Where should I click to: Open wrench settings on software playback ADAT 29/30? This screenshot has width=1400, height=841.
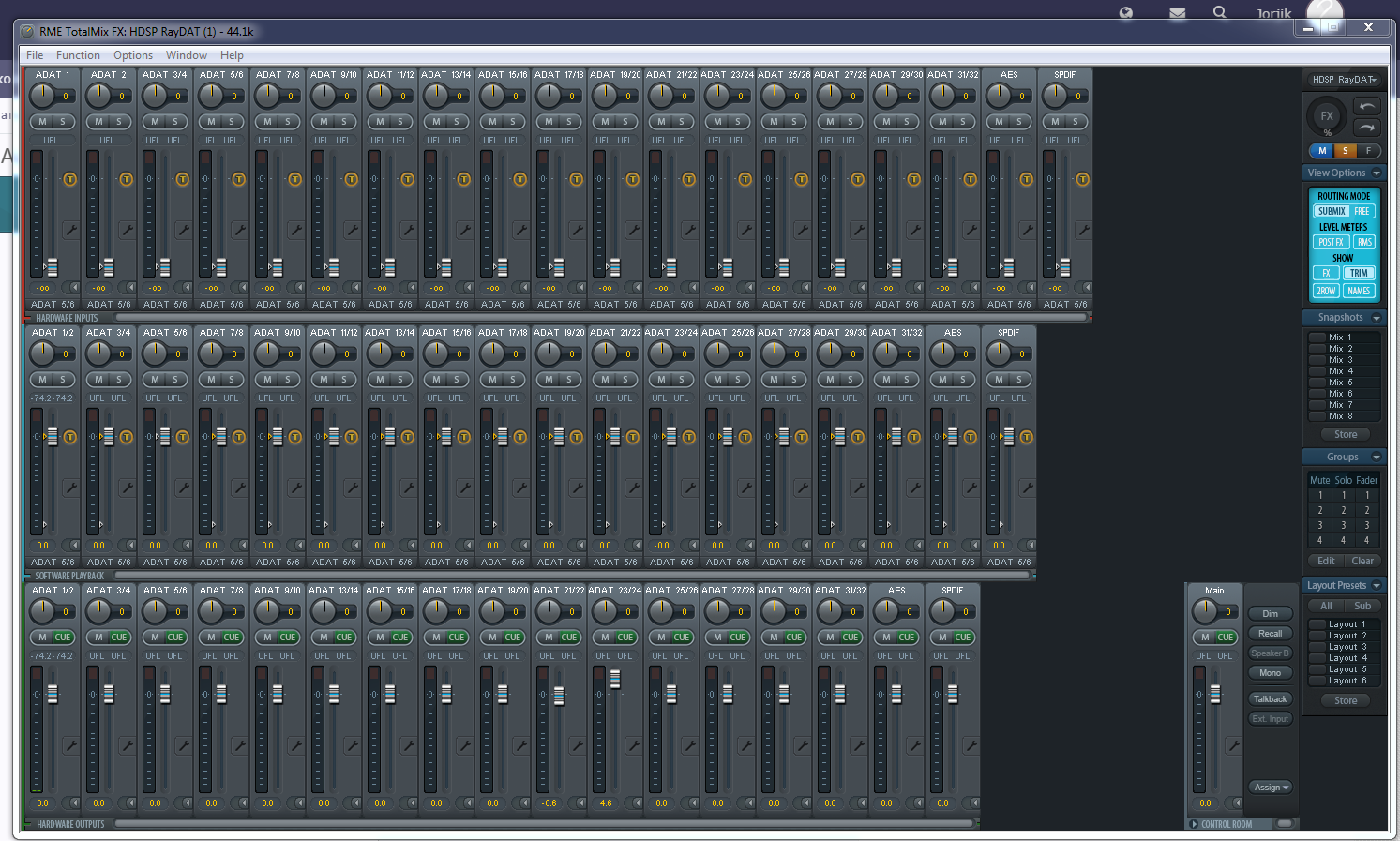click(x=858, y=488)
